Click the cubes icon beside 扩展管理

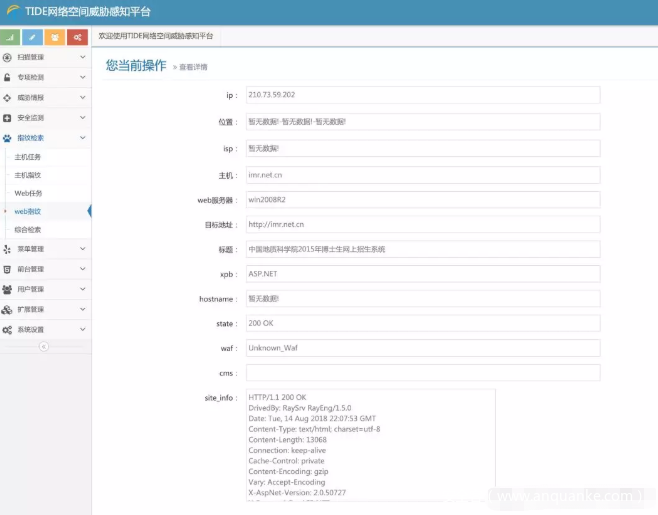[x=8, y=309]
